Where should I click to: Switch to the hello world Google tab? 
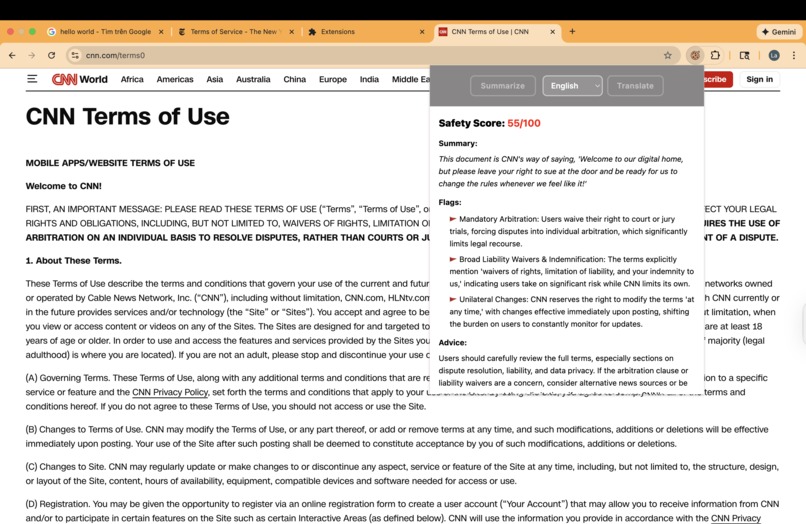pos(104,31)
